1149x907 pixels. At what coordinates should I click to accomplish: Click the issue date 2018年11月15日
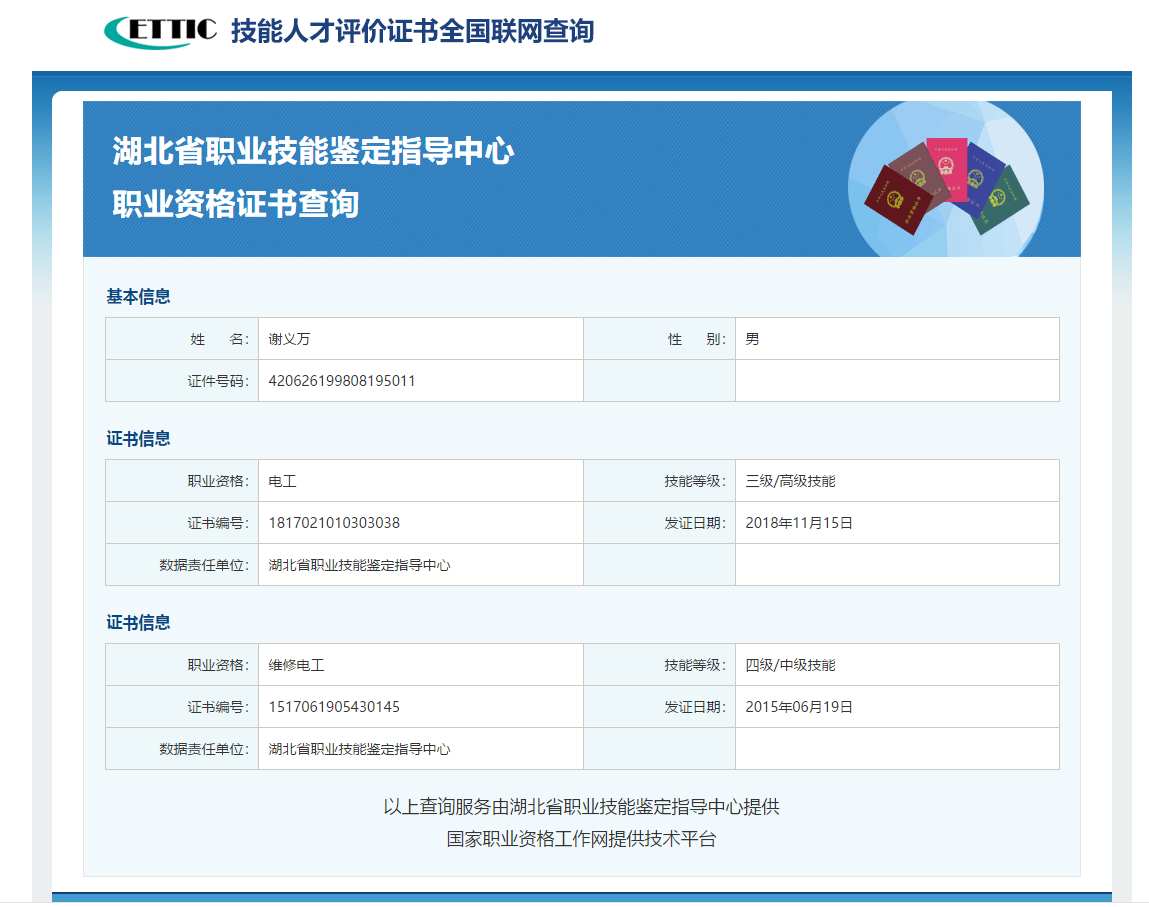point(799,523)
